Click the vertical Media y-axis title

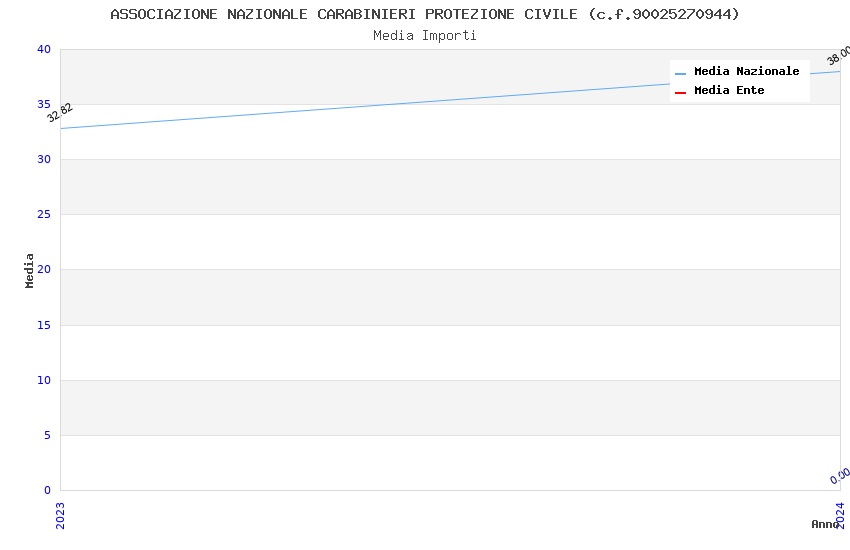(30, 270)
